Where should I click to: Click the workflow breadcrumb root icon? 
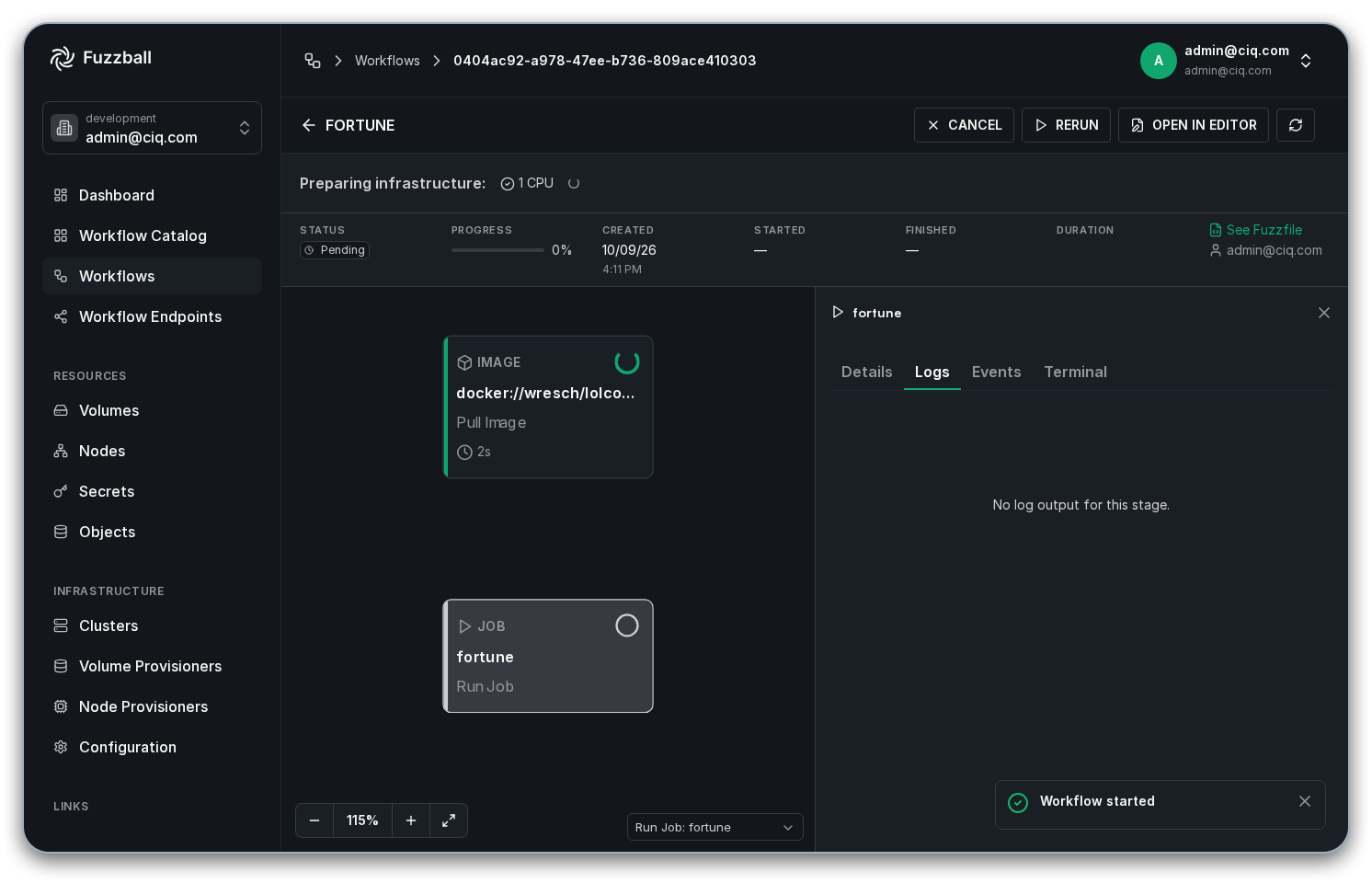313,61
